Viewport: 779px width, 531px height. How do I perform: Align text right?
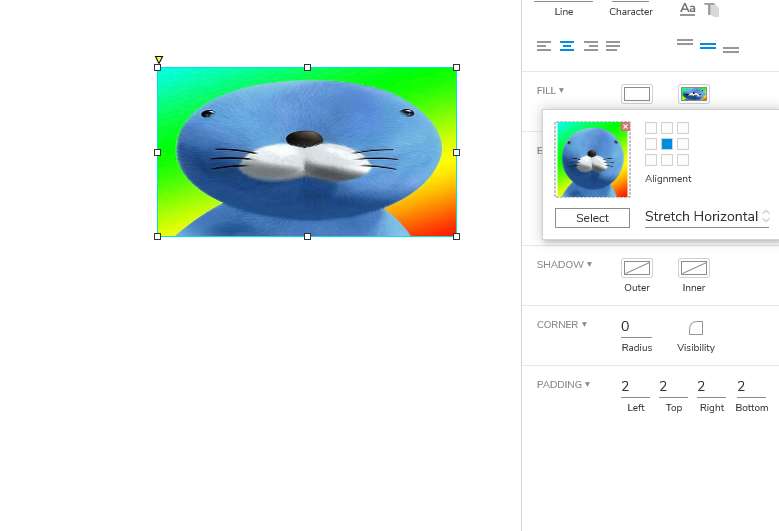[591, 46]
